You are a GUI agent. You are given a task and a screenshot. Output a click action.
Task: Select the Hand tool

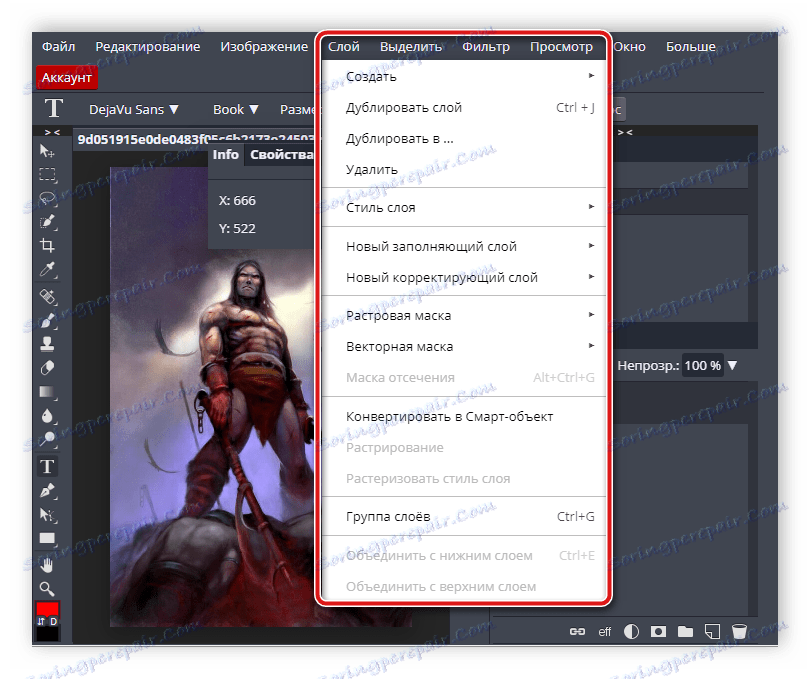coord(48,565)
